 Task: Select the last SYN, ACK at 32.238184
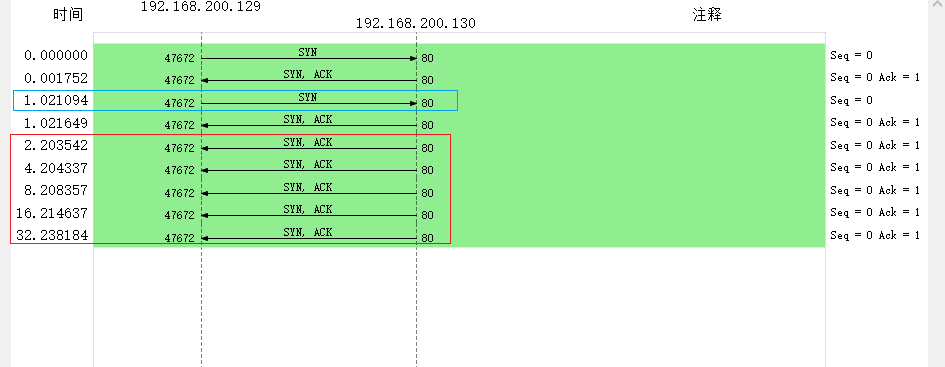[459, 235]
